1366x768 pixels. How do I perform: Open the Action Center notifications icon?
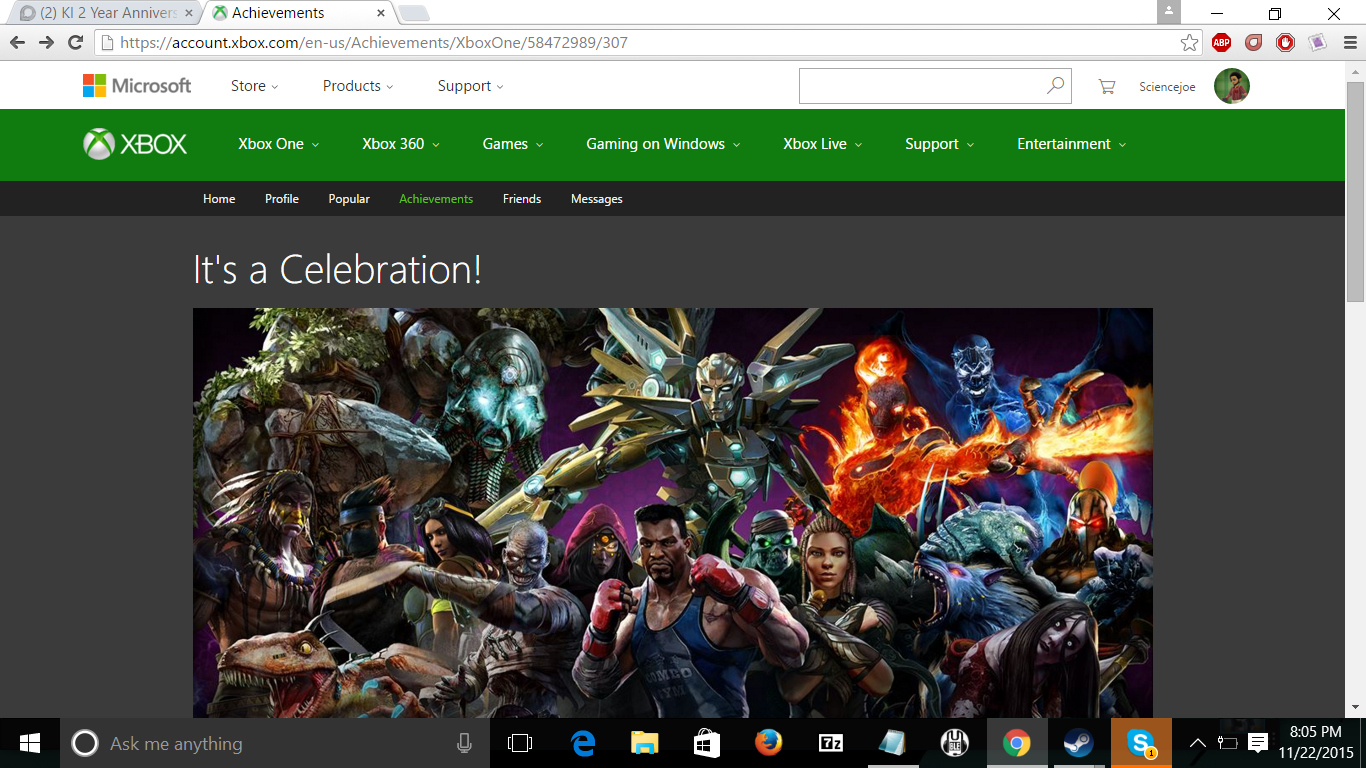[x=1258, y=743]
